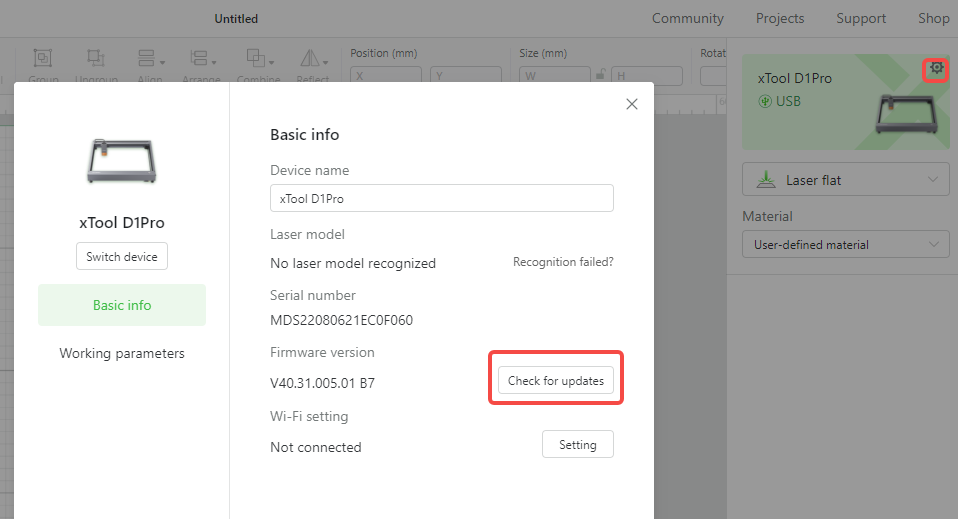
Task: Open the Wi-Fi Setting button
Action: point(577,444)
